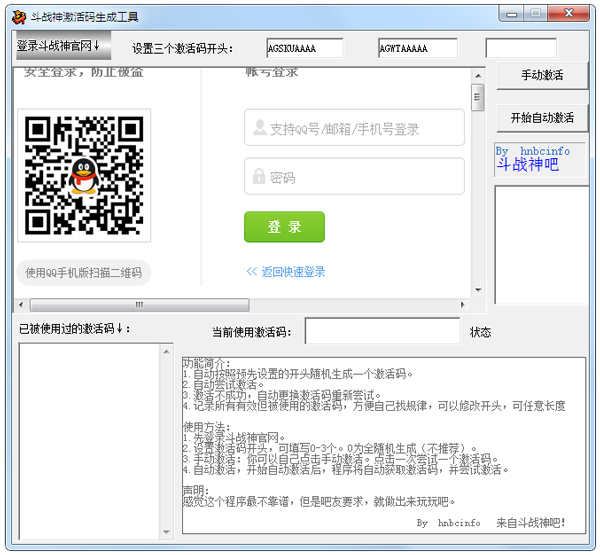Click 登录斗战神官网 button
The width and height of the screenshot is (600, 555).
58,46
